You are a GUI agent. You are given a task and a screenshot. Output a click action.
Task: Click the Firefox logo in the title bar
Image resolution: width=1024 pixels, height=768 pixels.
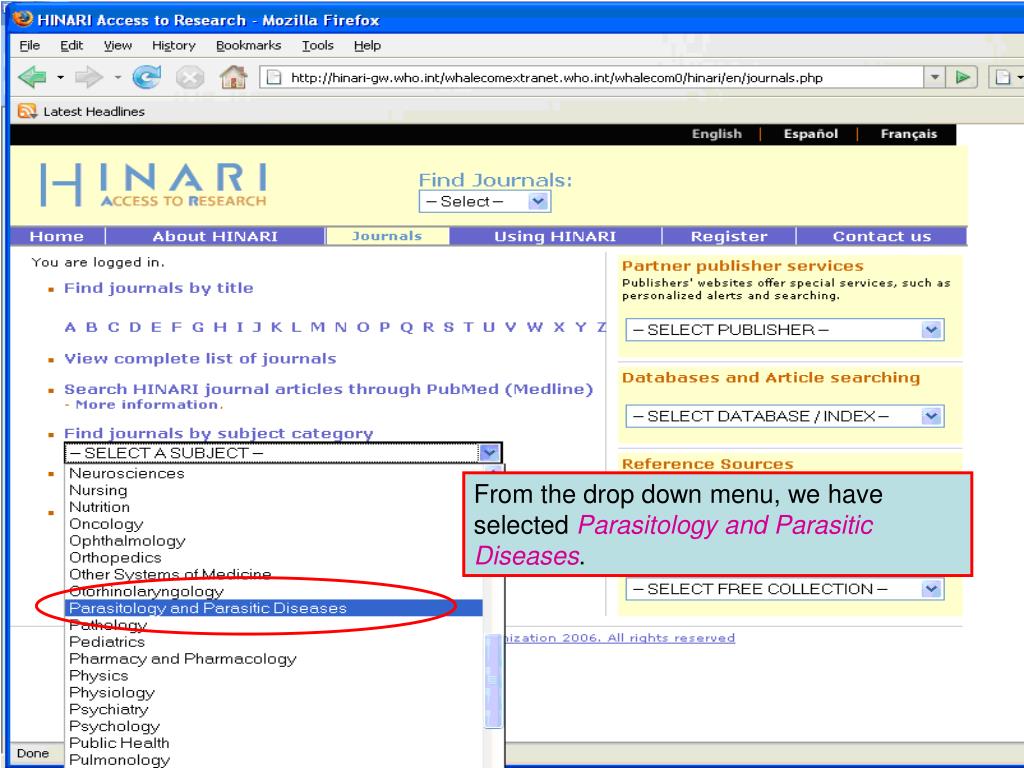point(22,19)
